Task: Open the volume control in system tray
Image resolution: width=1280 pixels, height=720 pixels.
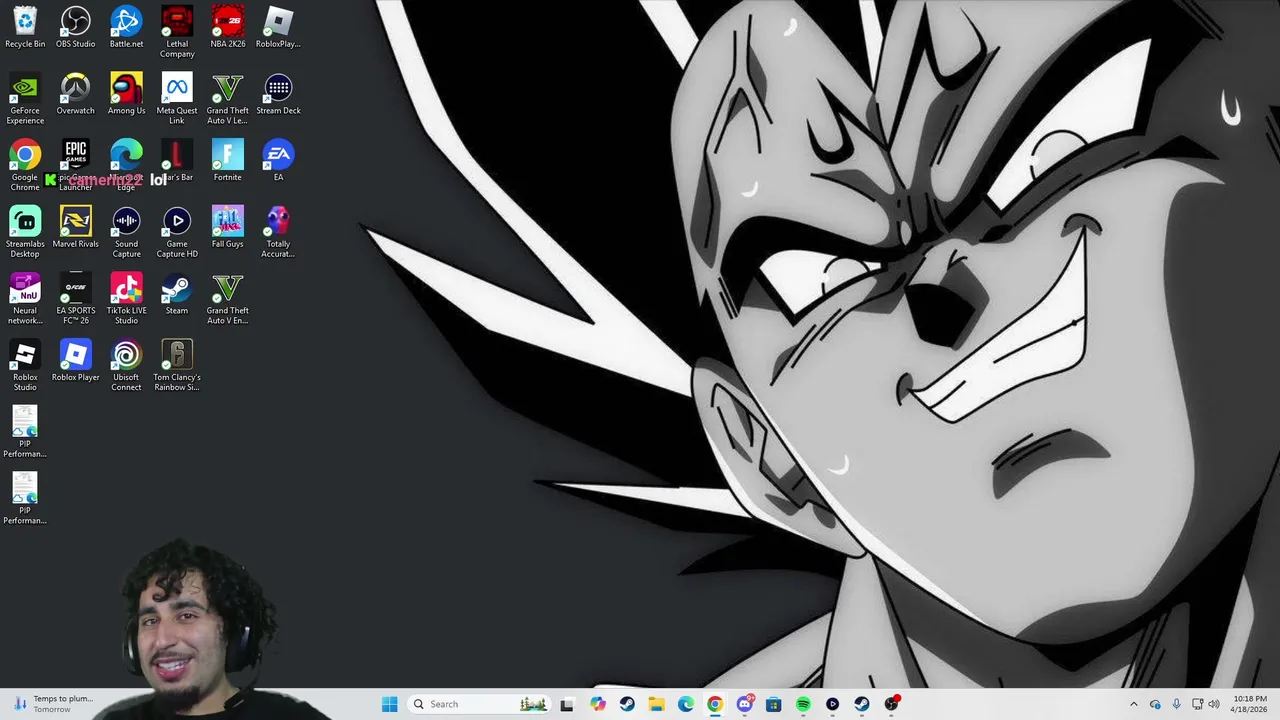Action: (1214, 704)
